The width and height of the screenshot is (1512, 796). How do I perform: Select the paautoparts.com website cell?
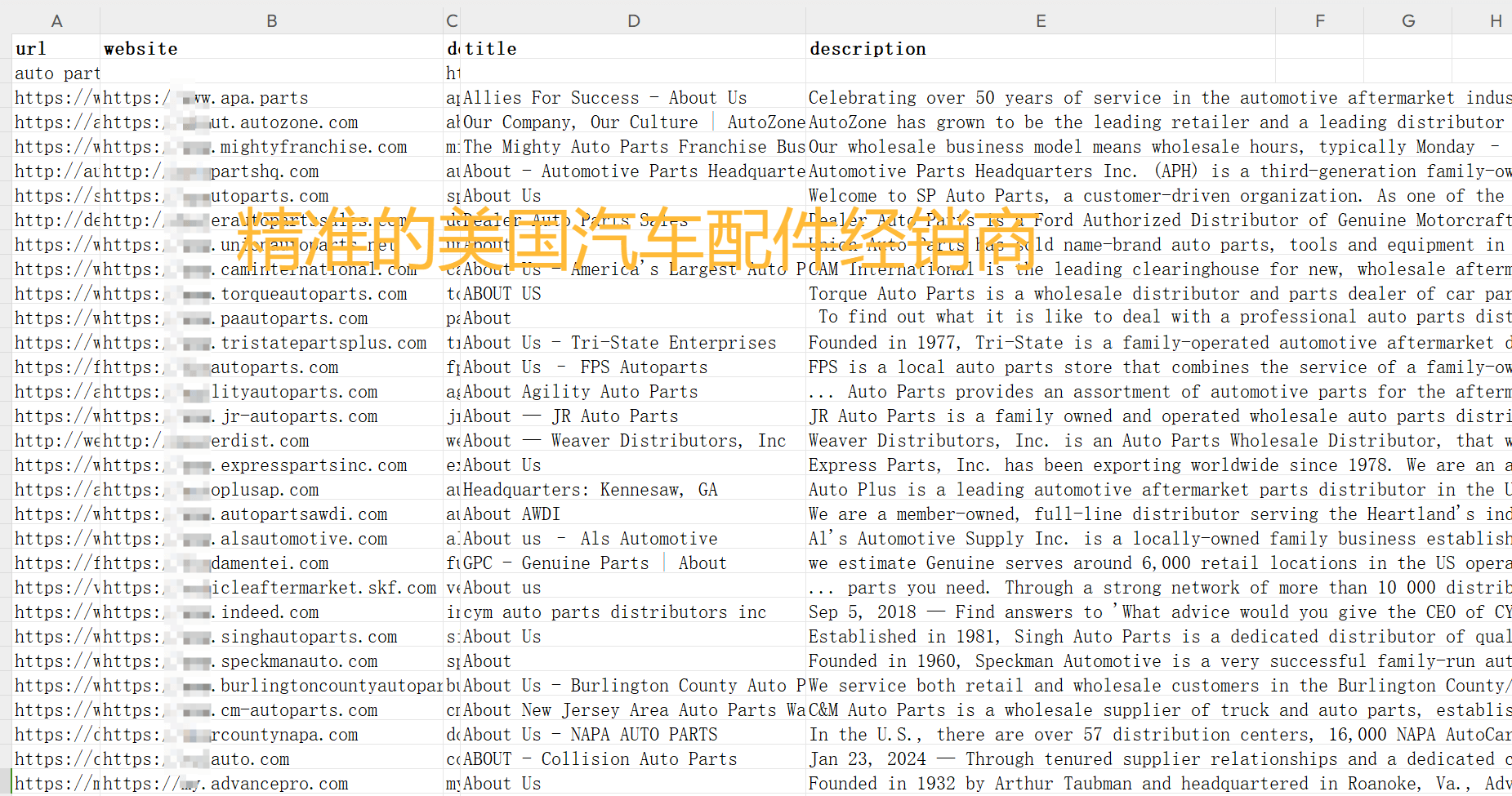point(272,318)
